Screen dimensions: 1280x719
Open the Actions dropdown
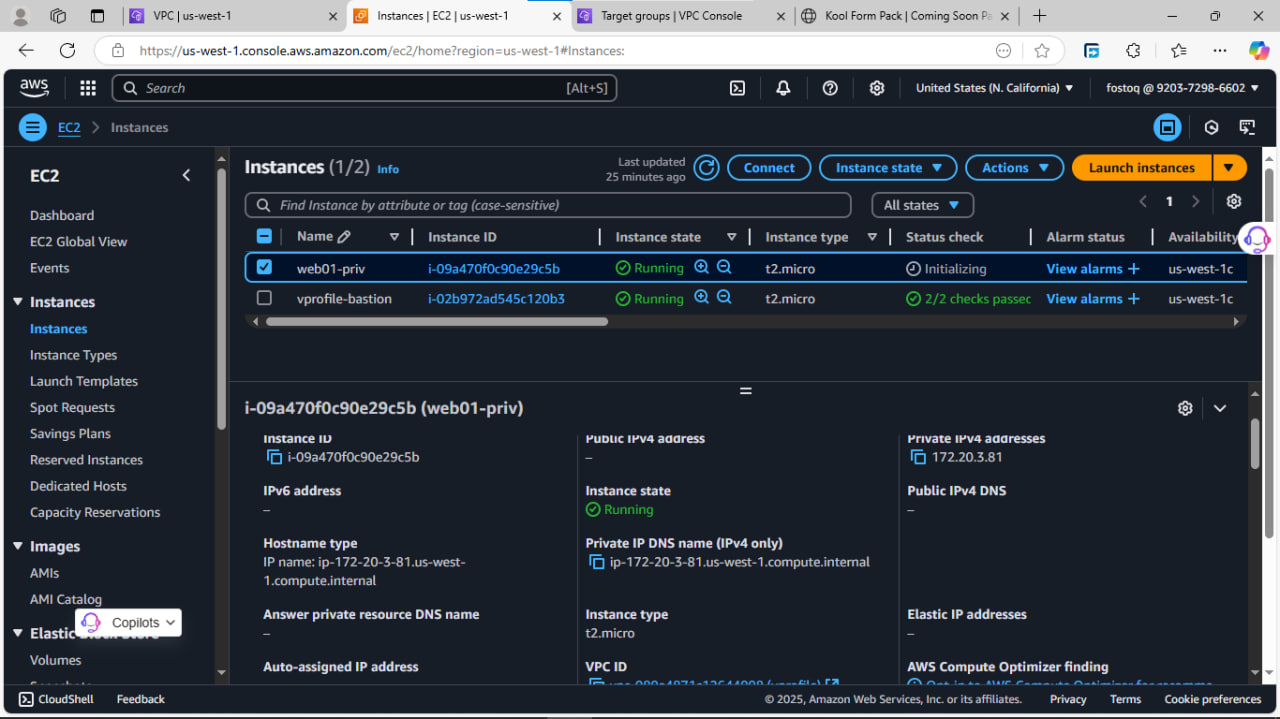pyautogui.click(x=1015, y=168)
